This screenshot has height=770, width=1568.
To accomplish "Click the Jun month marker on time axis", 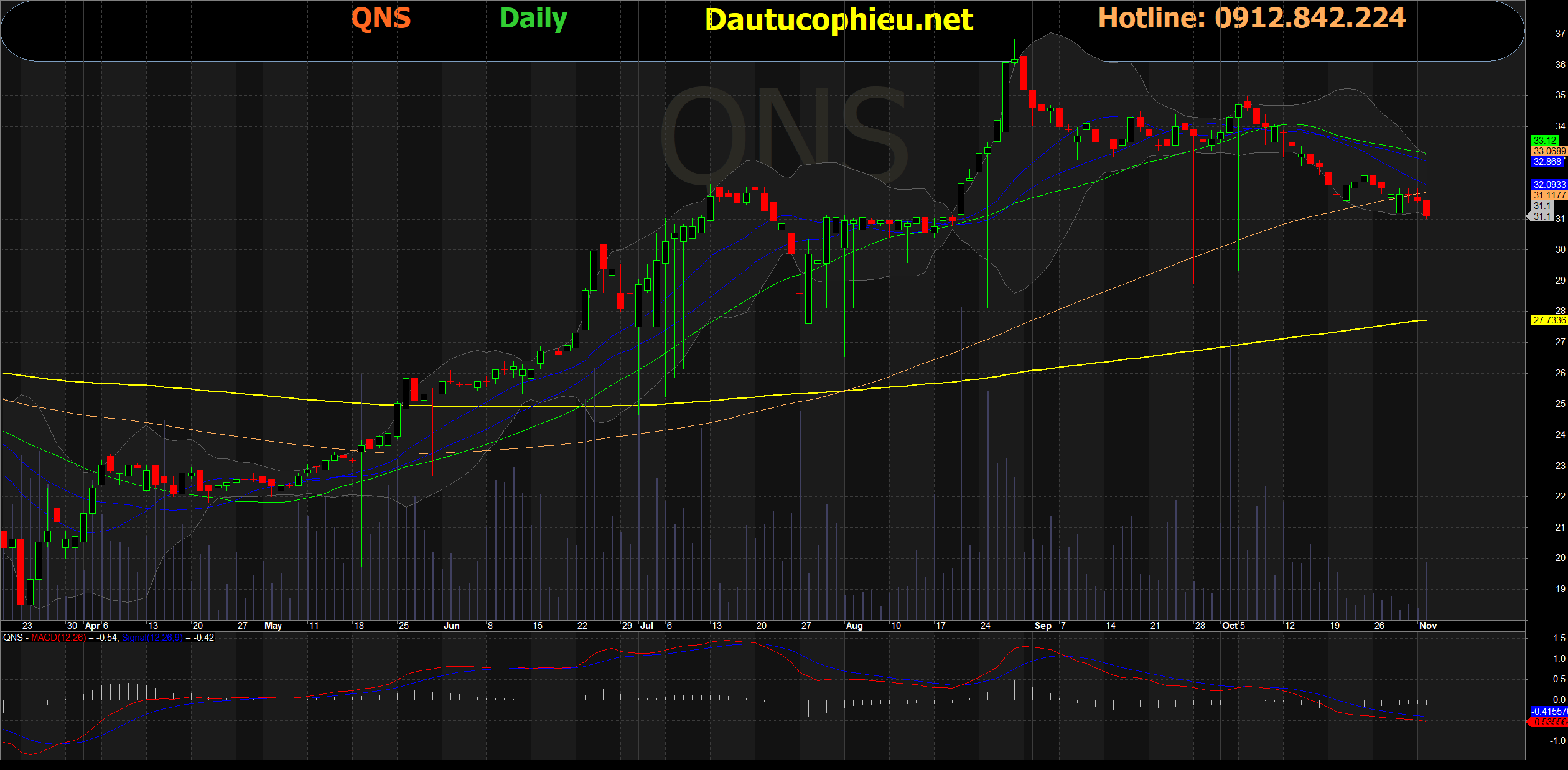I will 451,626.
